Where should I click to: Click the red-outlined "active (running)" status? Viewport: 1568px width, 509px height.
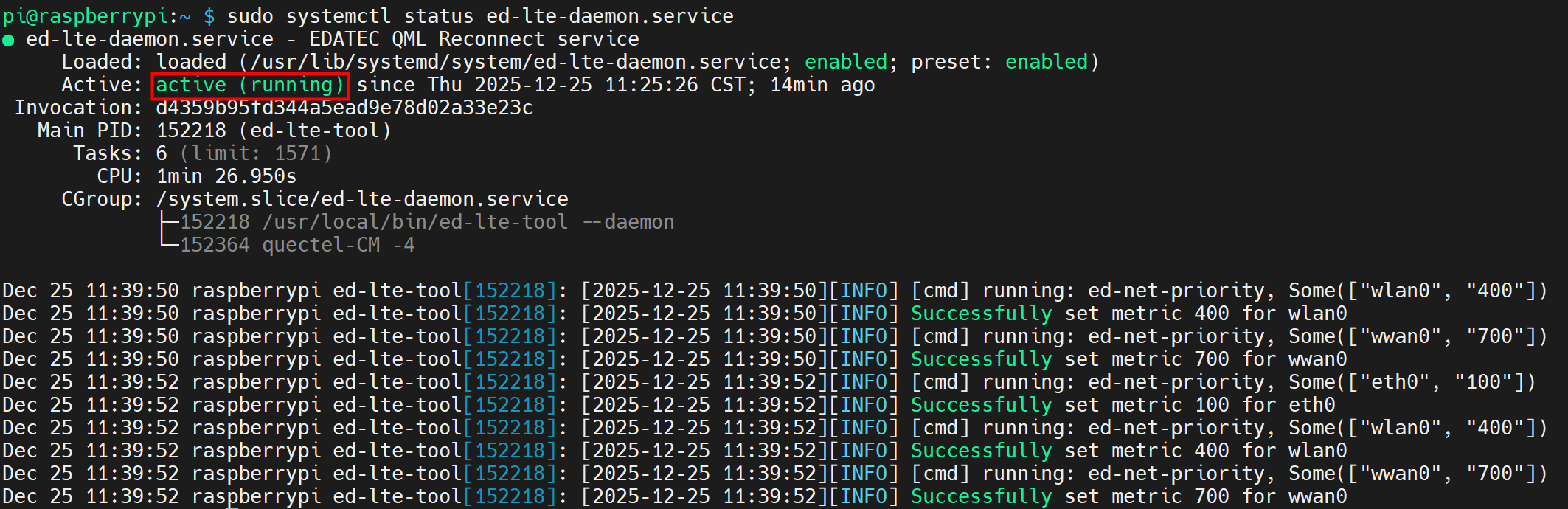tap(249, 85)
